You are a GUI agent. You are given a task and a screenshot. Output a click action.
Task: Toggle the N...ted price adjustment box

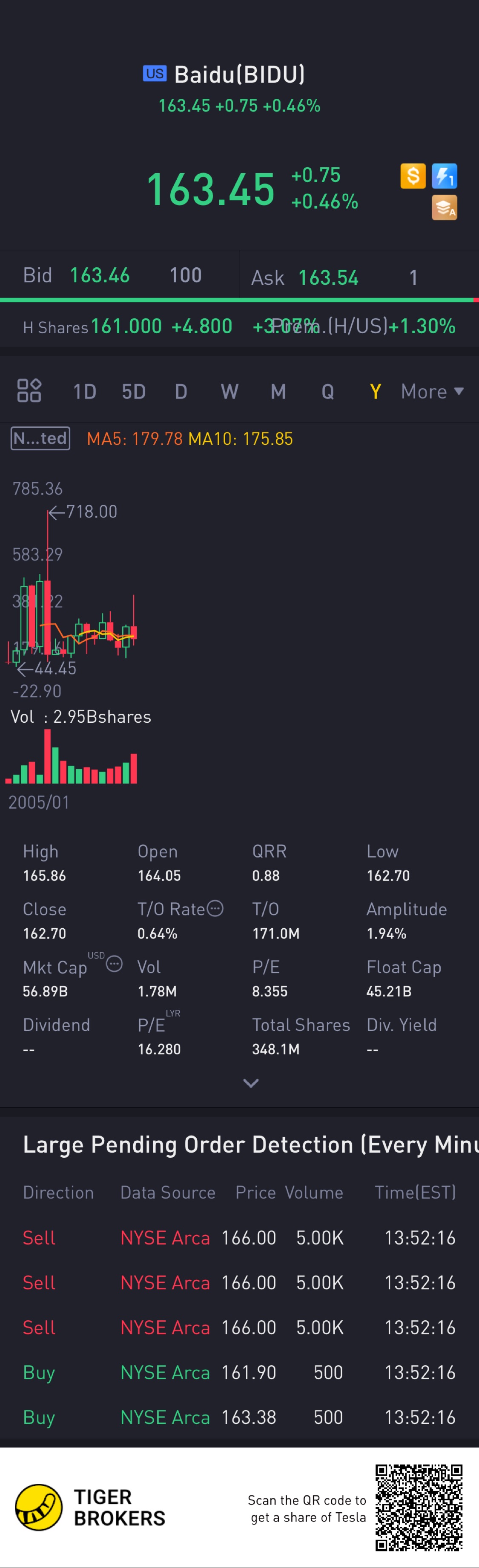(40, 438)
